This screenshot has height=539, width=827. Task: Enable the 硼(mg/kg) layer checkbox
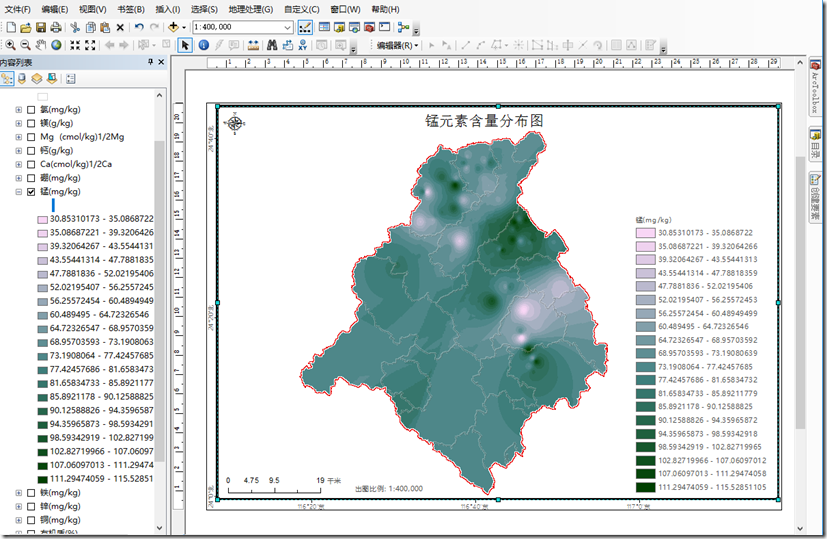31,178
